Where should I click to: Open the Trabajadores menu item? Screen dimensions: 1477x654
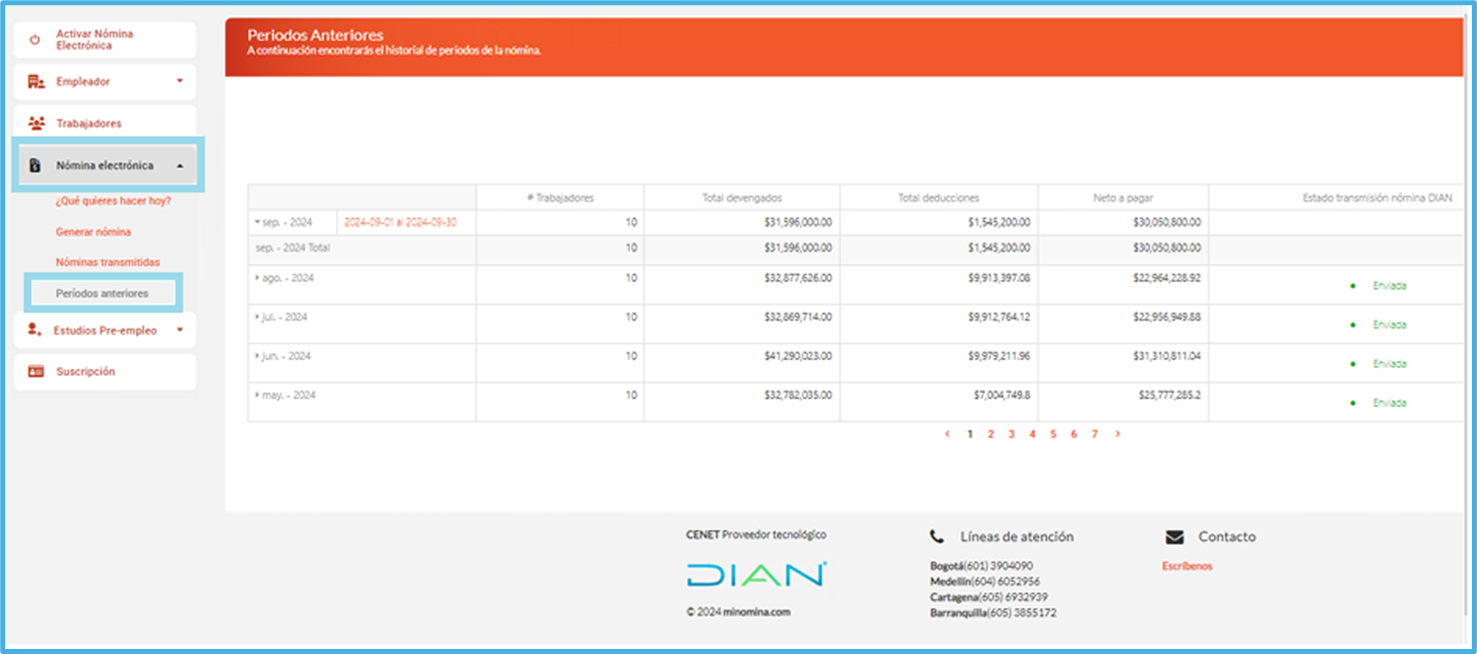click(104, 123)
